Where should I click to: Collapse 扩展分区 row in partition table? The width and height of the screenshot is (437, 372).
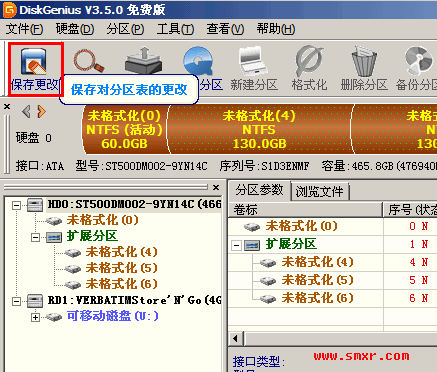pos(236,246)
